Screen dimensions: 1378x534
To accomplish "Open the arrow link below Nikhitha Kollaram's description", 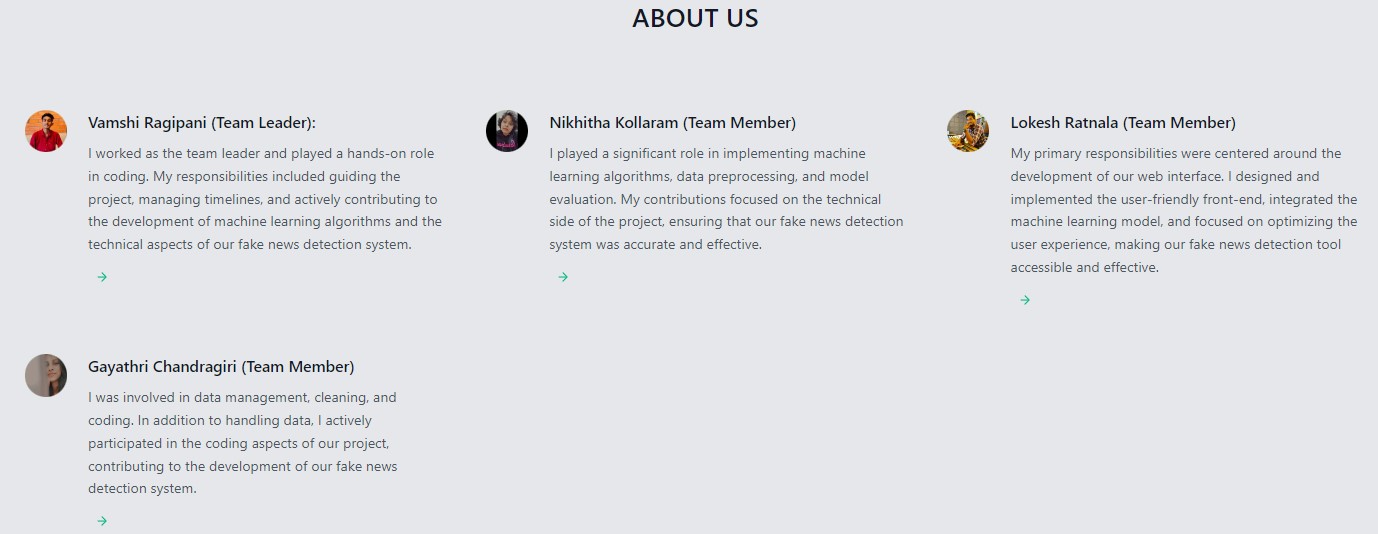I will pyautogui.click(x=563, y=277).
